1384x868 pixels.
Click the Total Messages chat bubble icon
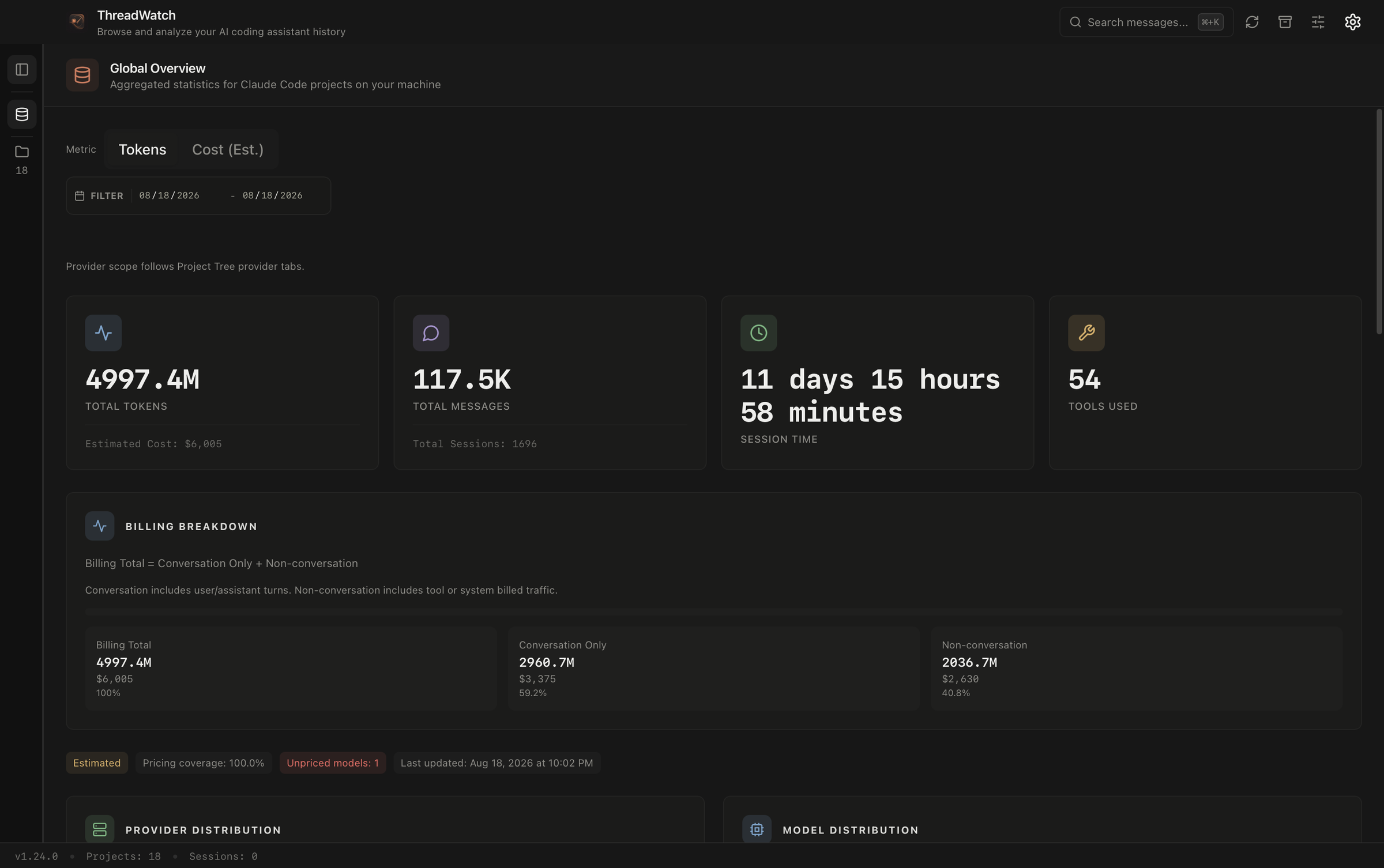431,333
